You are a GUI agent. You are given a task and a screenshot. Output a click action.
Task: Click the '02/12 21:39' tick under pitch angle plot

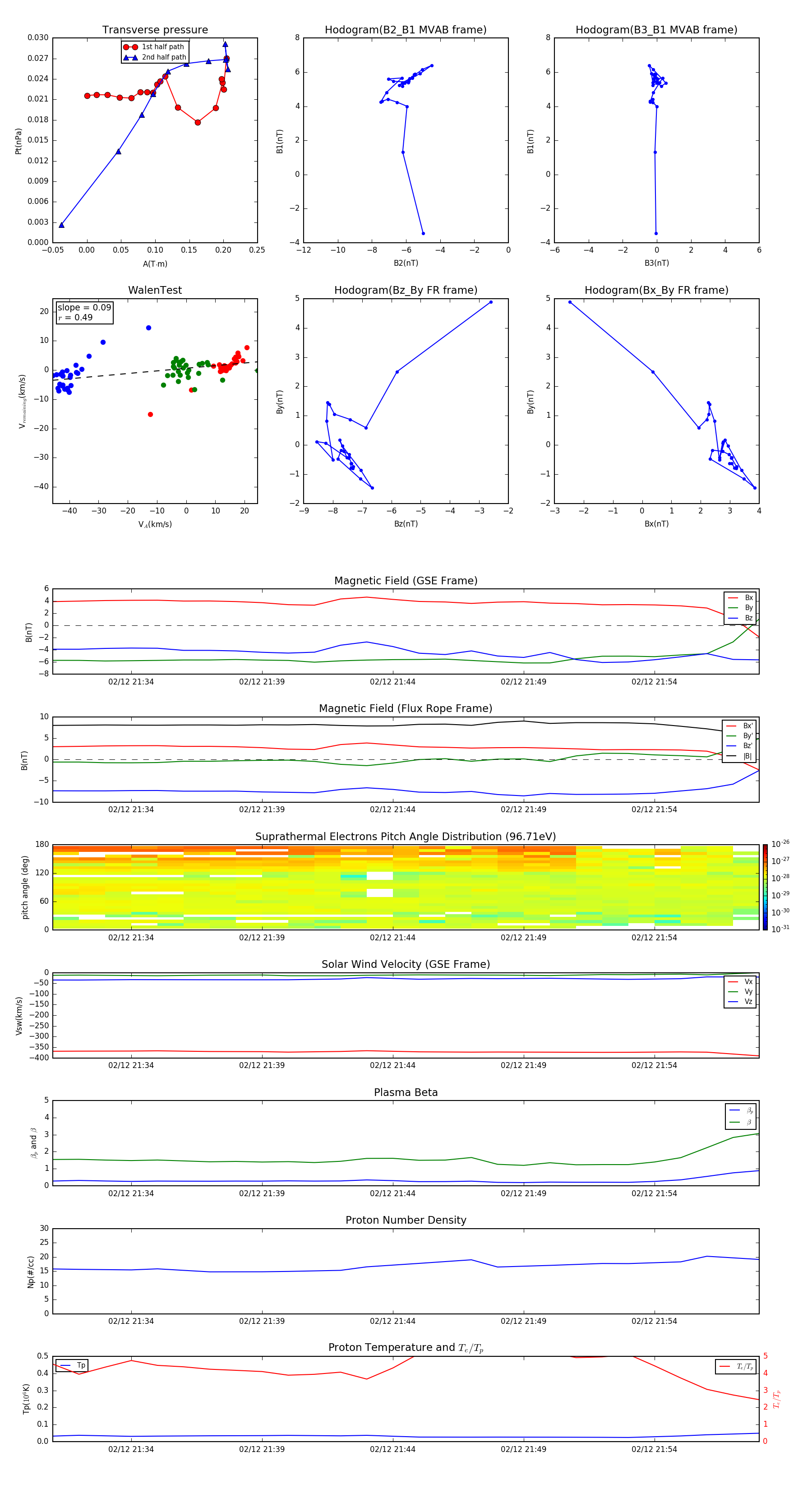[262, 938]
